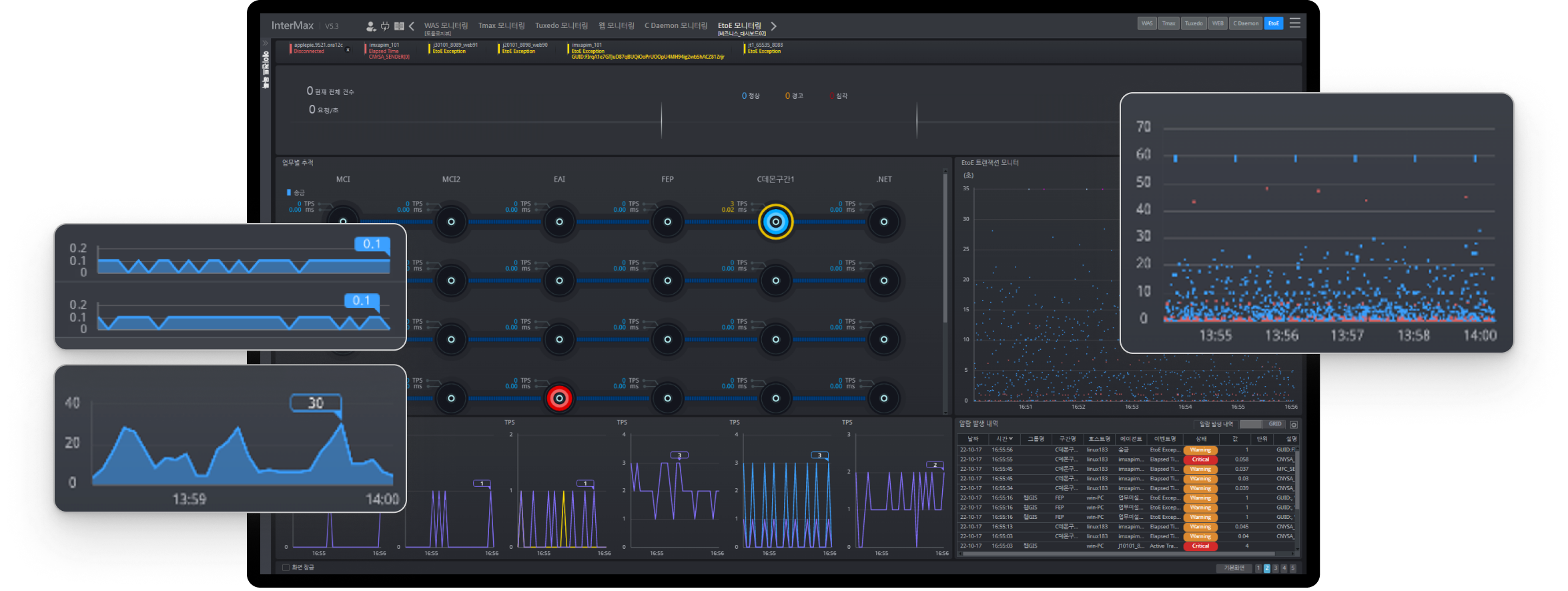Image resolution: width=1568 pixels, height=591 pixels.
Task: Click the InterMax logo
Action: [x=292, y=25]
